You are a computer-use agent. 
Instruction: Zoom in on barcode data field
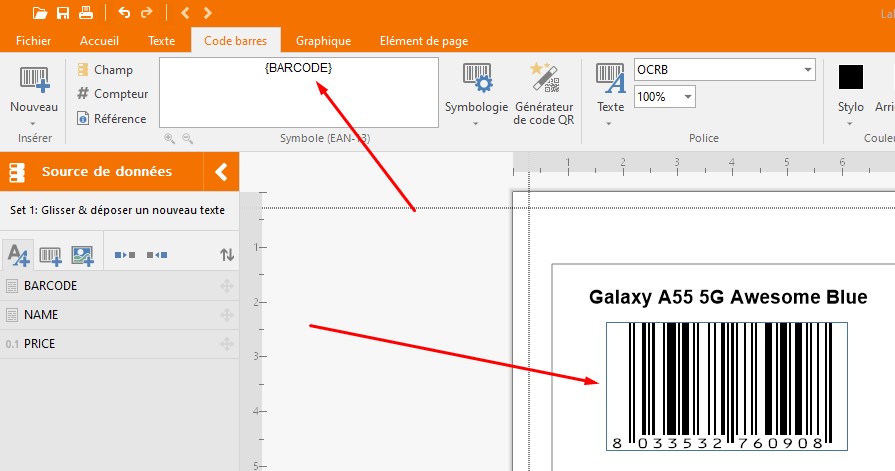[x=169, y=138]
